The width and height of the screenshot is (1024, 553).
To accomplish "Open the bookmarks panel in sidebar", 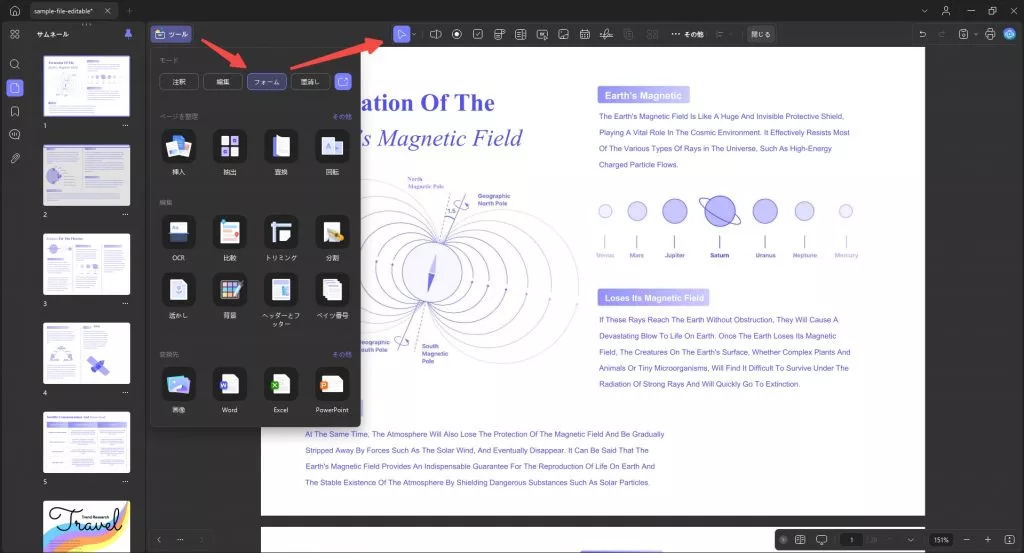I will click(14, 111).
